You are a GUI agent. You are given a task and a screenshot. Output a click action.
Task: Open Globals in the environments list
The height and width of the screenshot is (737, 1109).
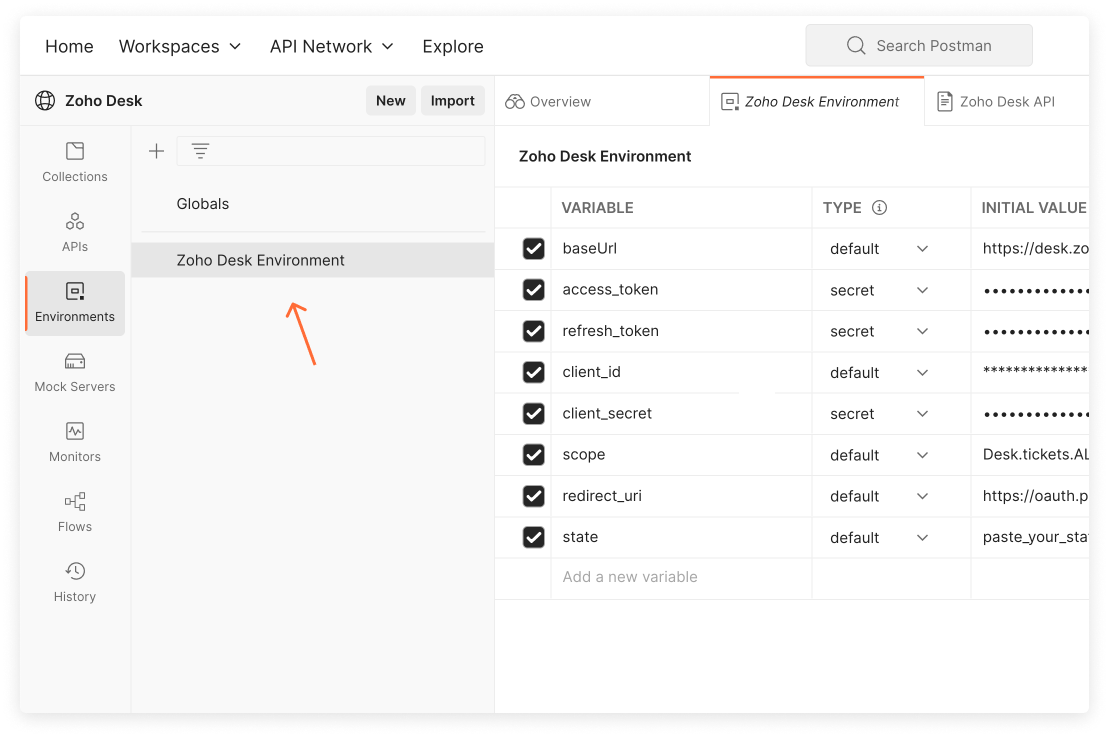[x=203, y=204]
